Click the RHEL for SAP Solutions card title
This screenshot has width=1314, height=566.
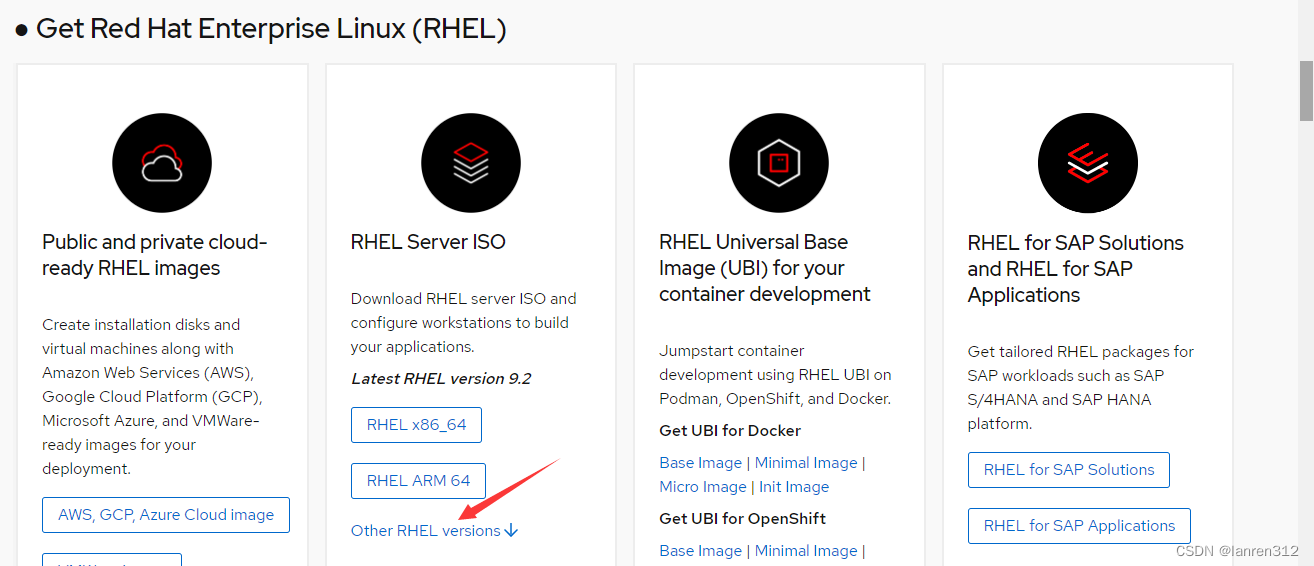[1076, 269]
